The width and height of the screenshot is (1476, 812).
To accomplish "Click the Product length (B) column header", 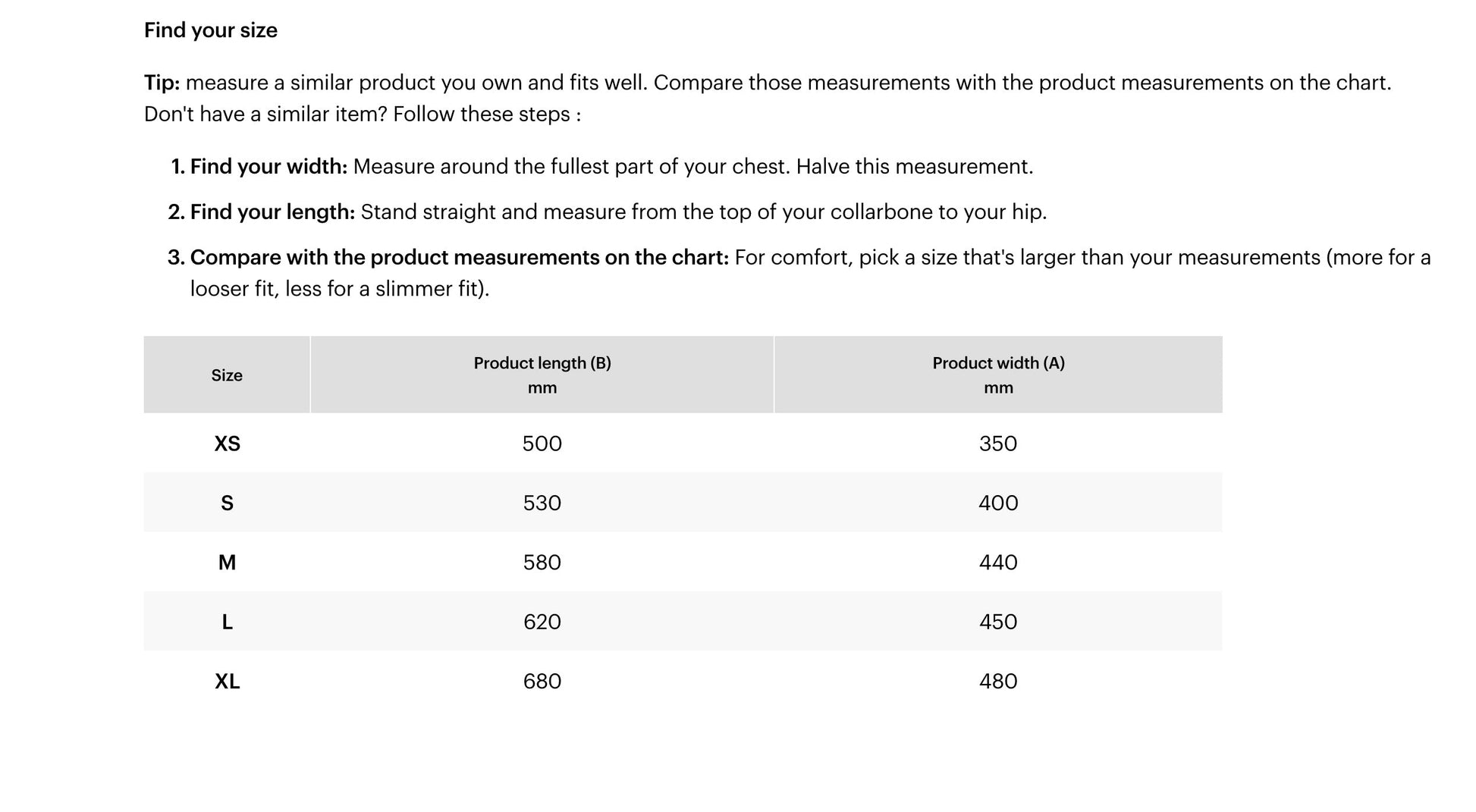I will pos(542,375).
